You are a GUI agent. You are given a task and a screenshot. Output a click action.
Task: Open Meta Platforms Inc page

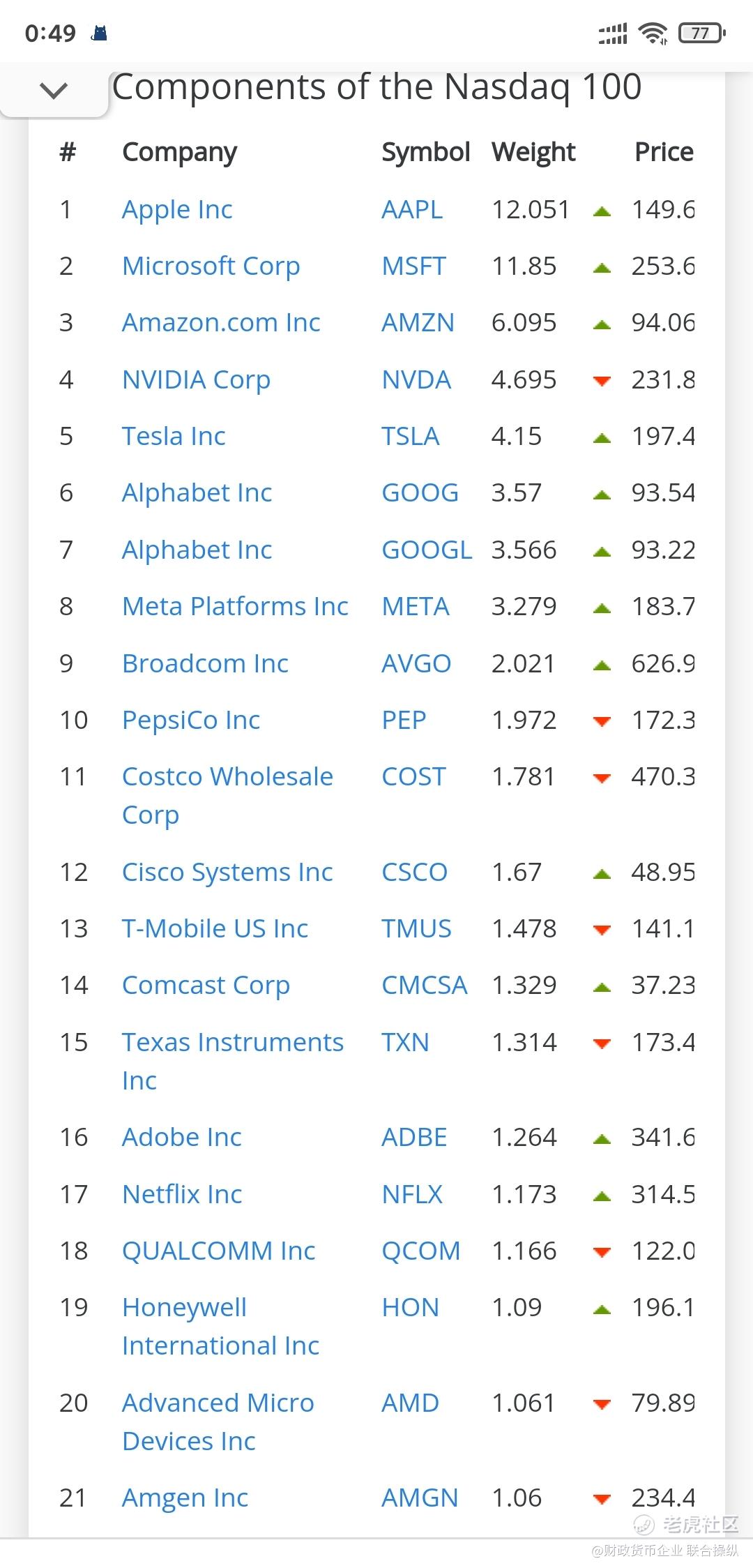235,606
